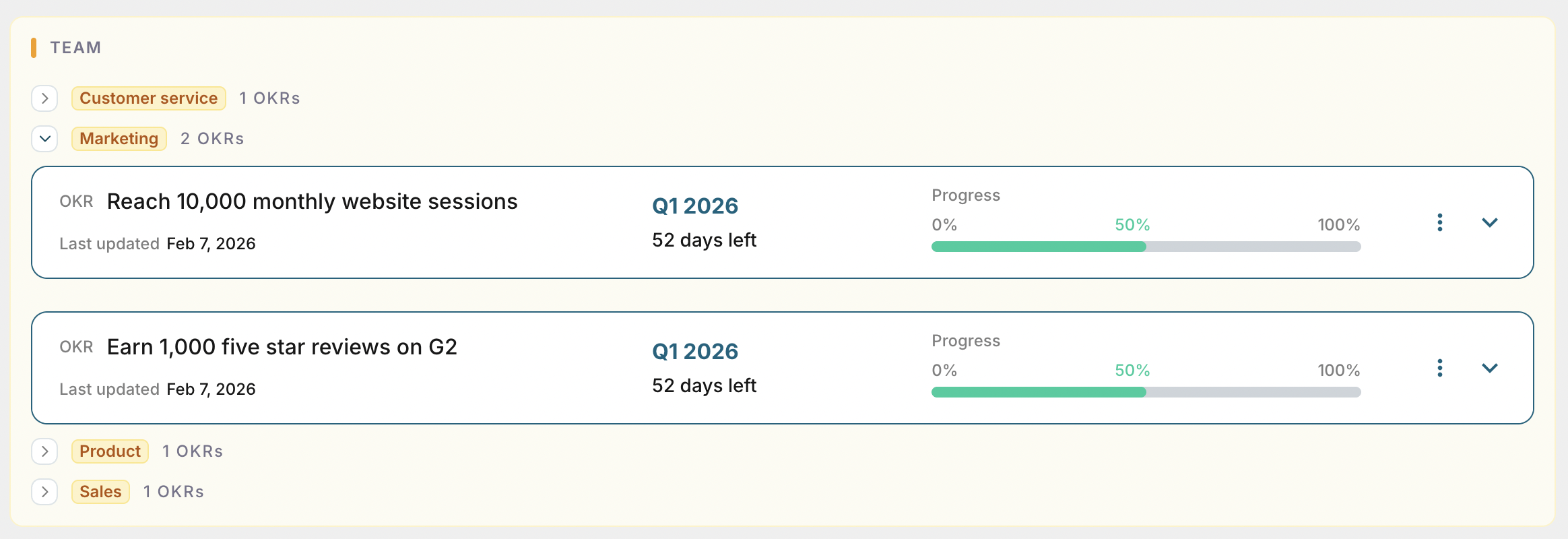Select the OKR label on the reviews card
The width and height of the screenshot is (1568, 539).
coord(76,346)
